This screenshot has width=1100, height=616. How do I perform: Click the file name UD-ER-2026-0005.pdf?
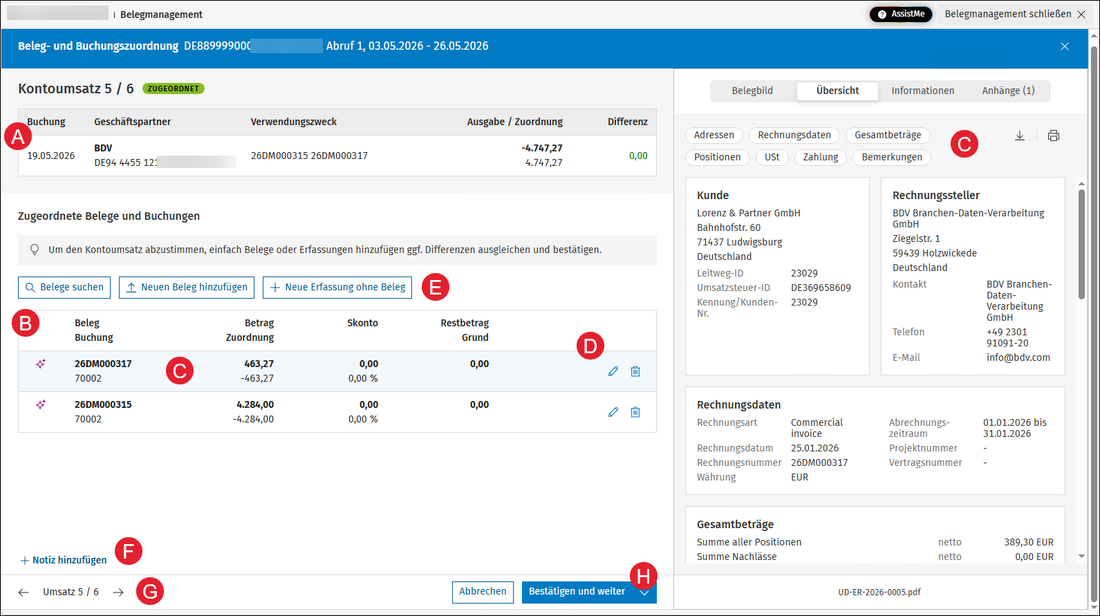coord(879,592)
